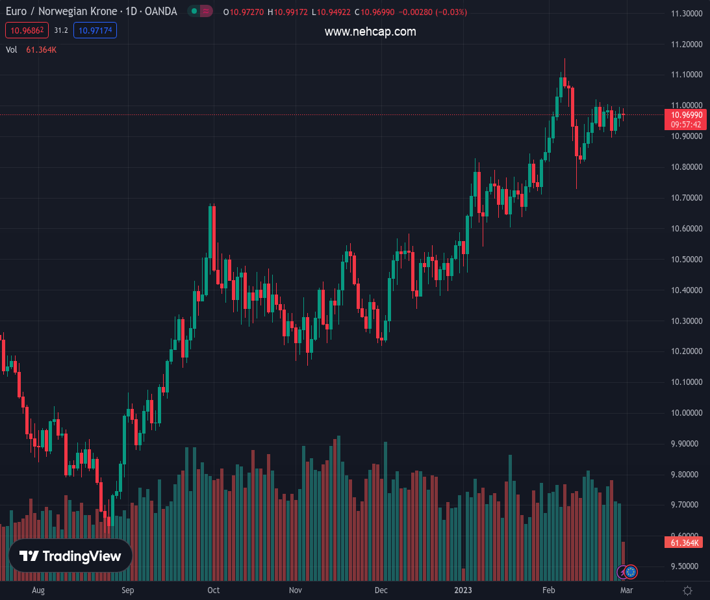
Task: Click the TradingView logo badge
Action: click(x=71, y=556)
